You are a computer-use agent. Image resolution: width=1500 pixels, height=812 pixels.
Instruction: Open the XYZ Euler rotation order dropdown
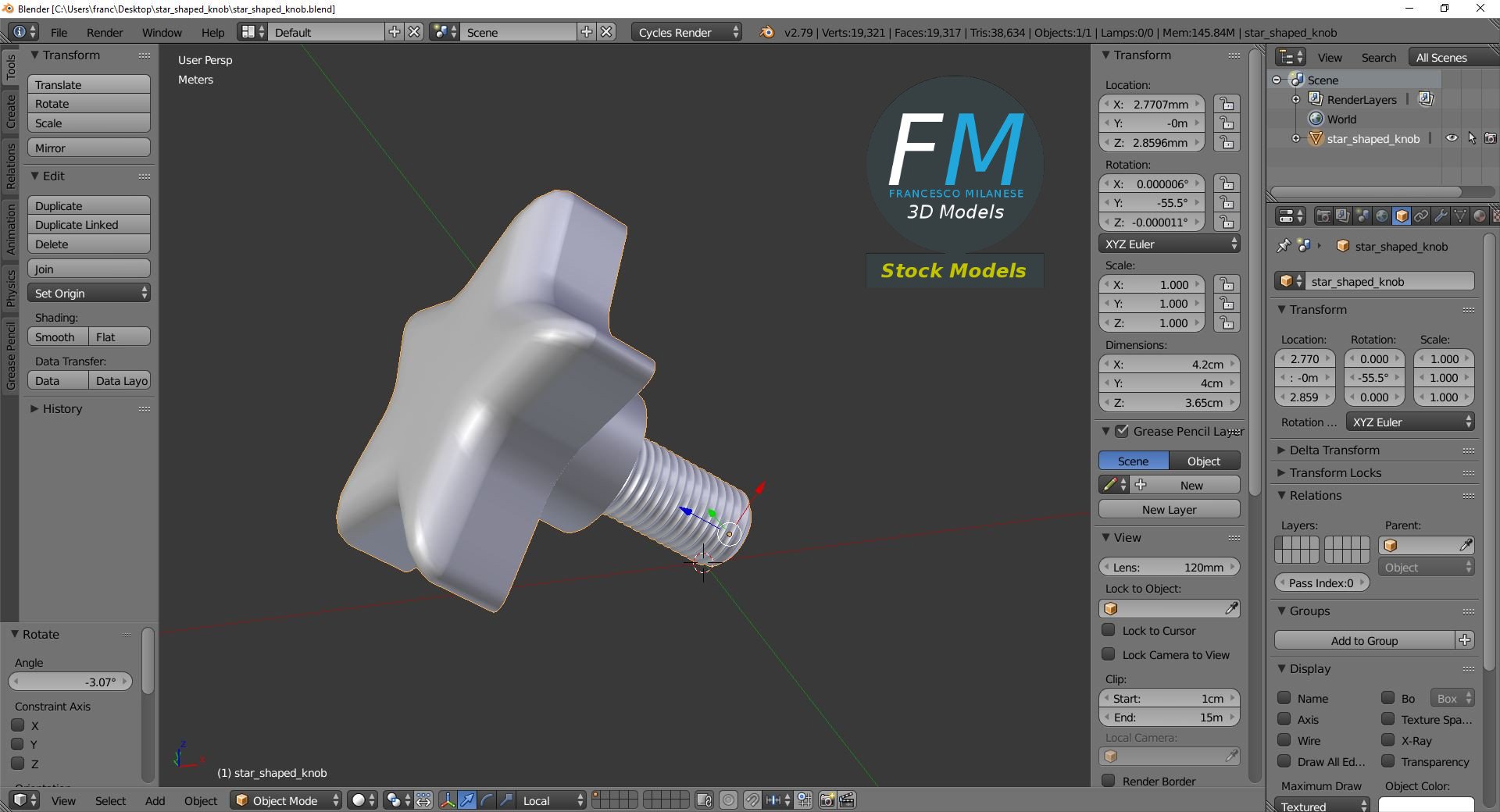(1169, 244)
